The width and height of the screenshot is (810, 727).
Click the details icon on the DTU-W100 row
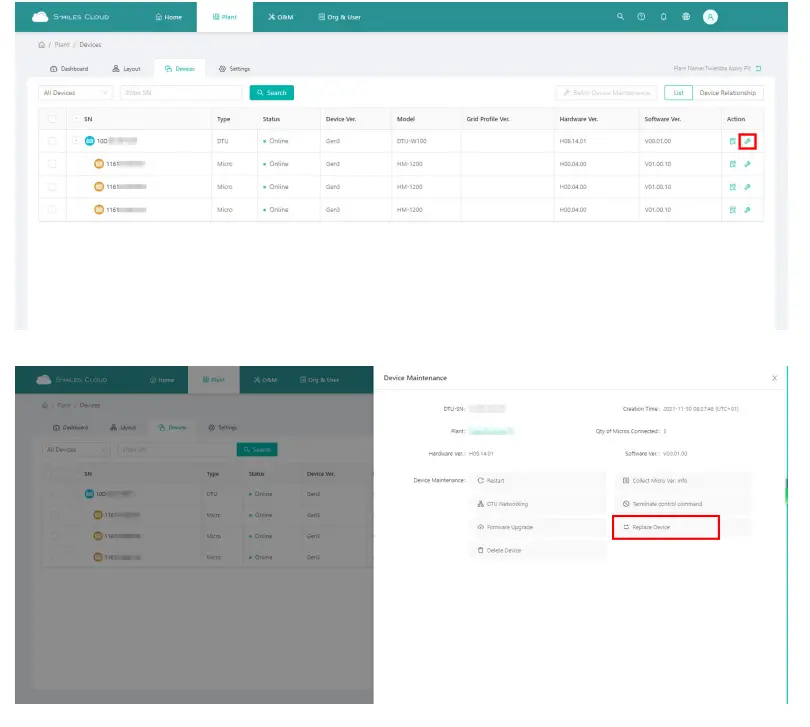[733, 141]
